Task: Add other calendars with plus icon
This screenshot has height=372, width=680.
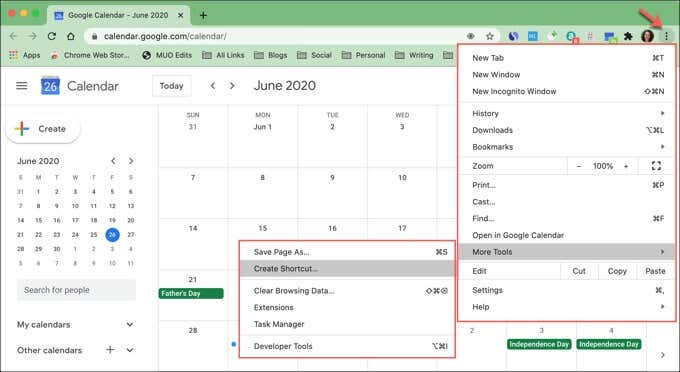Action: [110, 349]
